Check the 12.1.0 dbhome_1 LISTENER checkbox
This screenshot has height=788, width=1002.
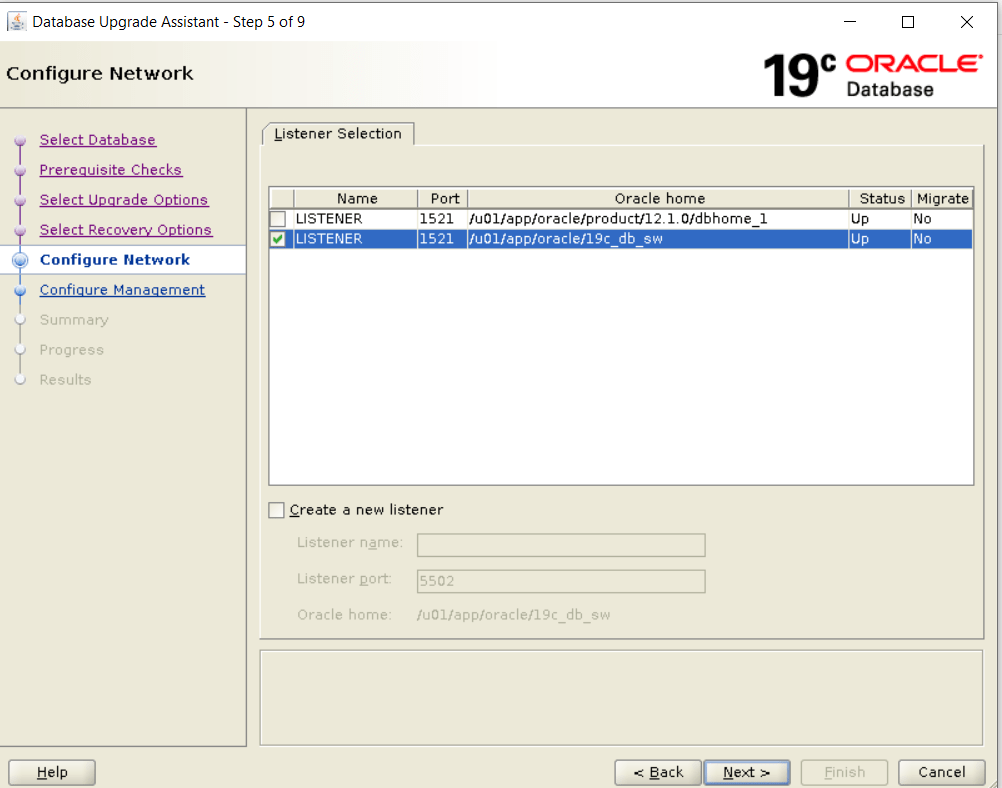278,219
